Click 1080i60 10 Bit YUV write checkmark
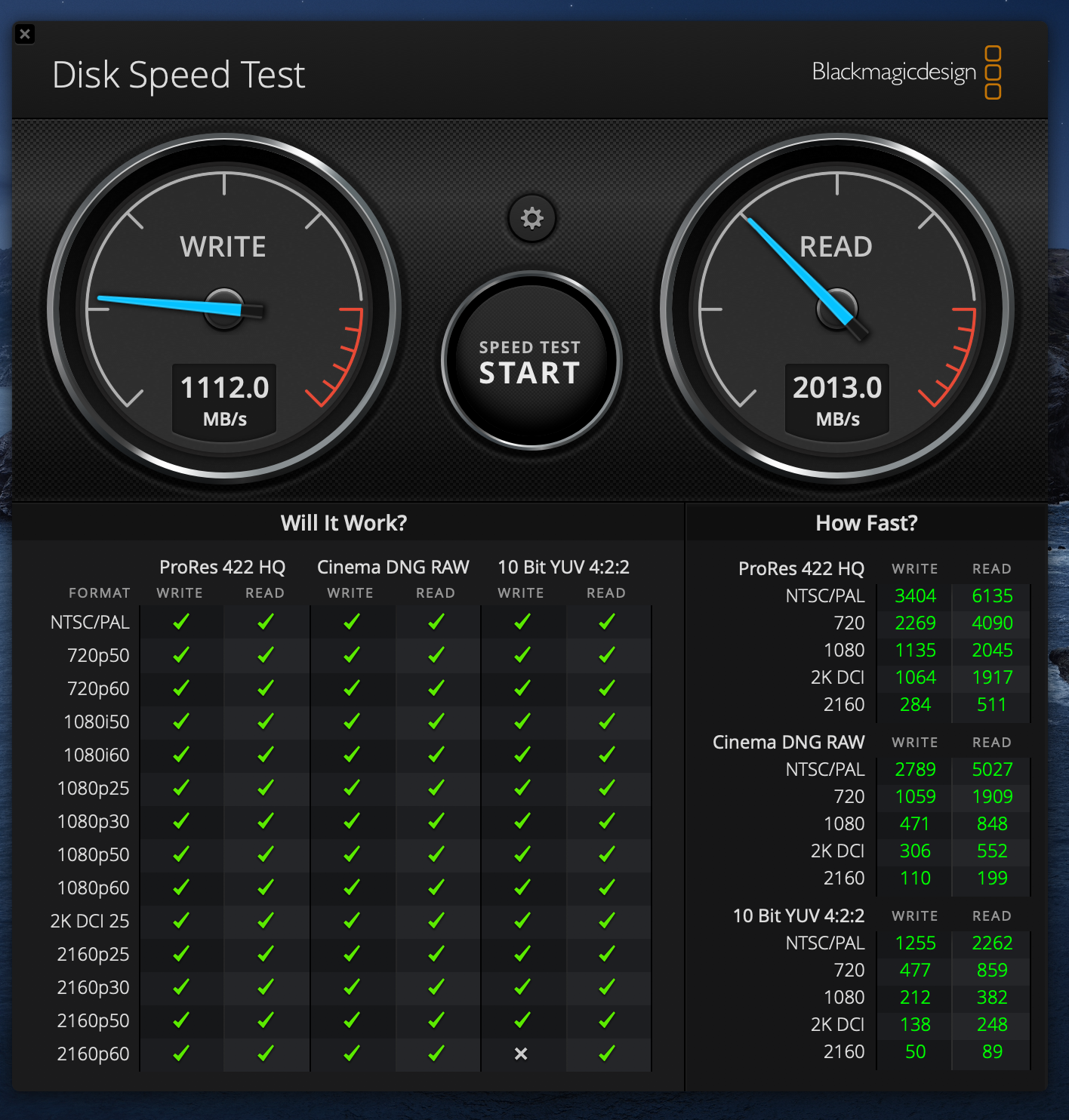This screenshot has height=1120, width=1069. tap(522, 755)
